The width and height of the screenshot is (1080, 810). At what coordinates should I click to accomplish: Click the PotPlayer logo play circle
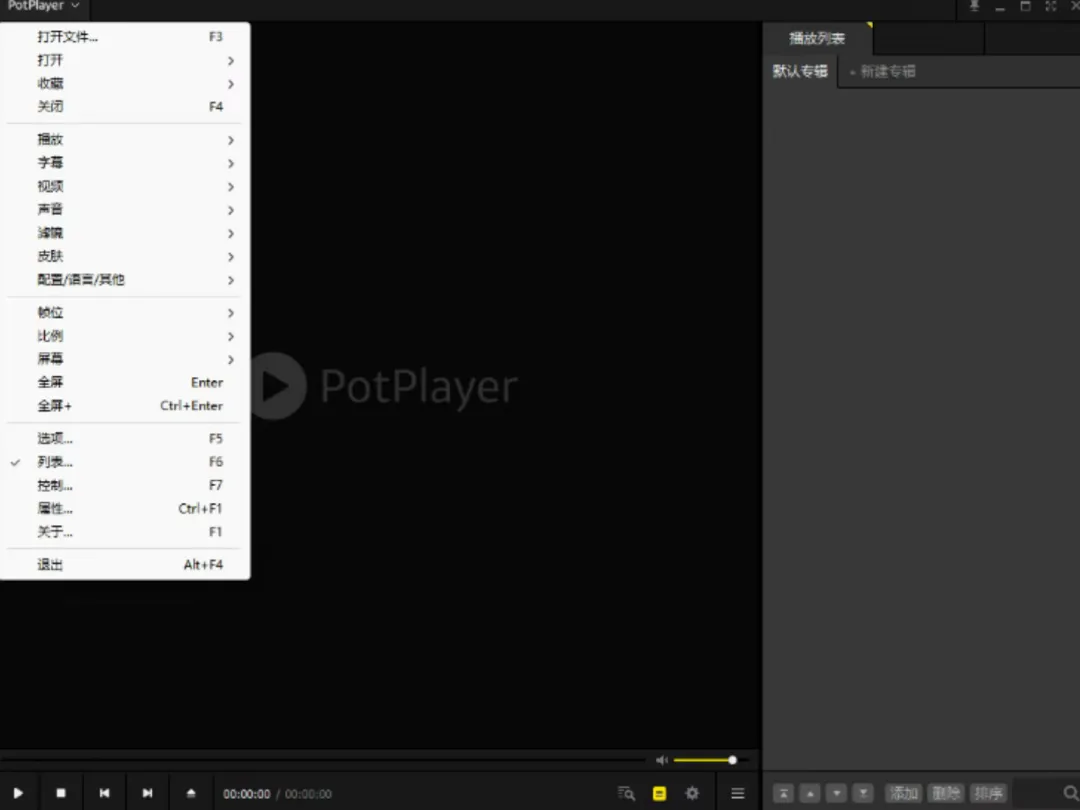click(278, 386)
